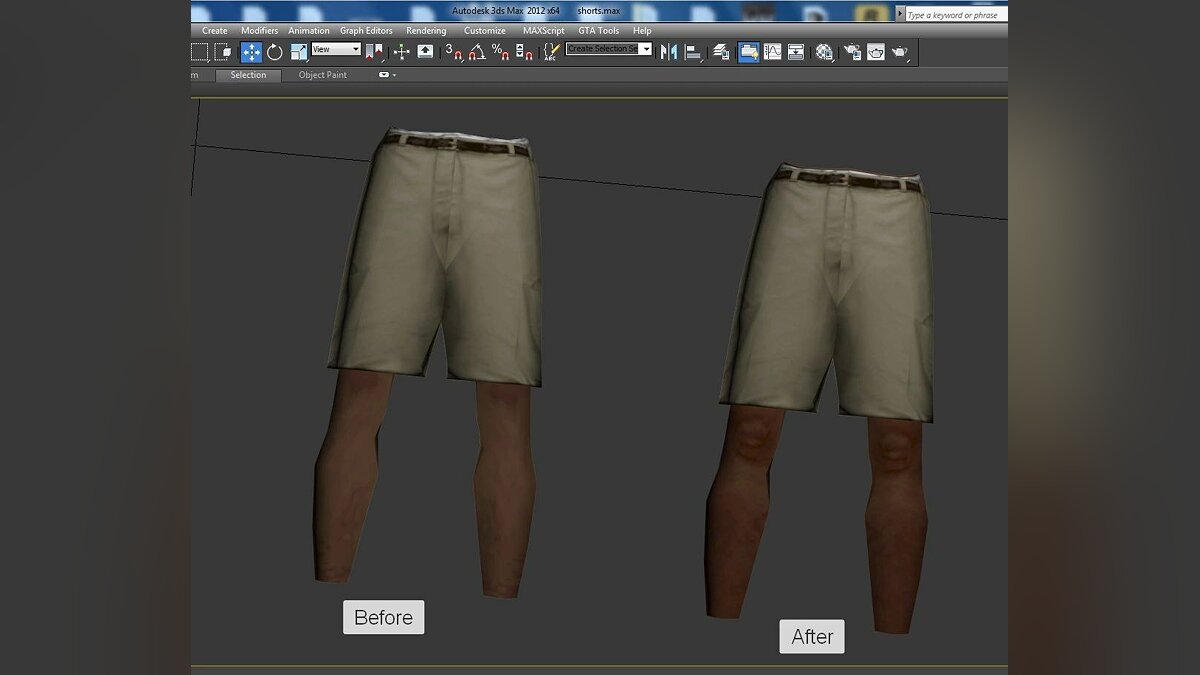Click the keyword search field
Image resolution: width=1200 pixels, height=675 pixels.
[x=955, y=15]
